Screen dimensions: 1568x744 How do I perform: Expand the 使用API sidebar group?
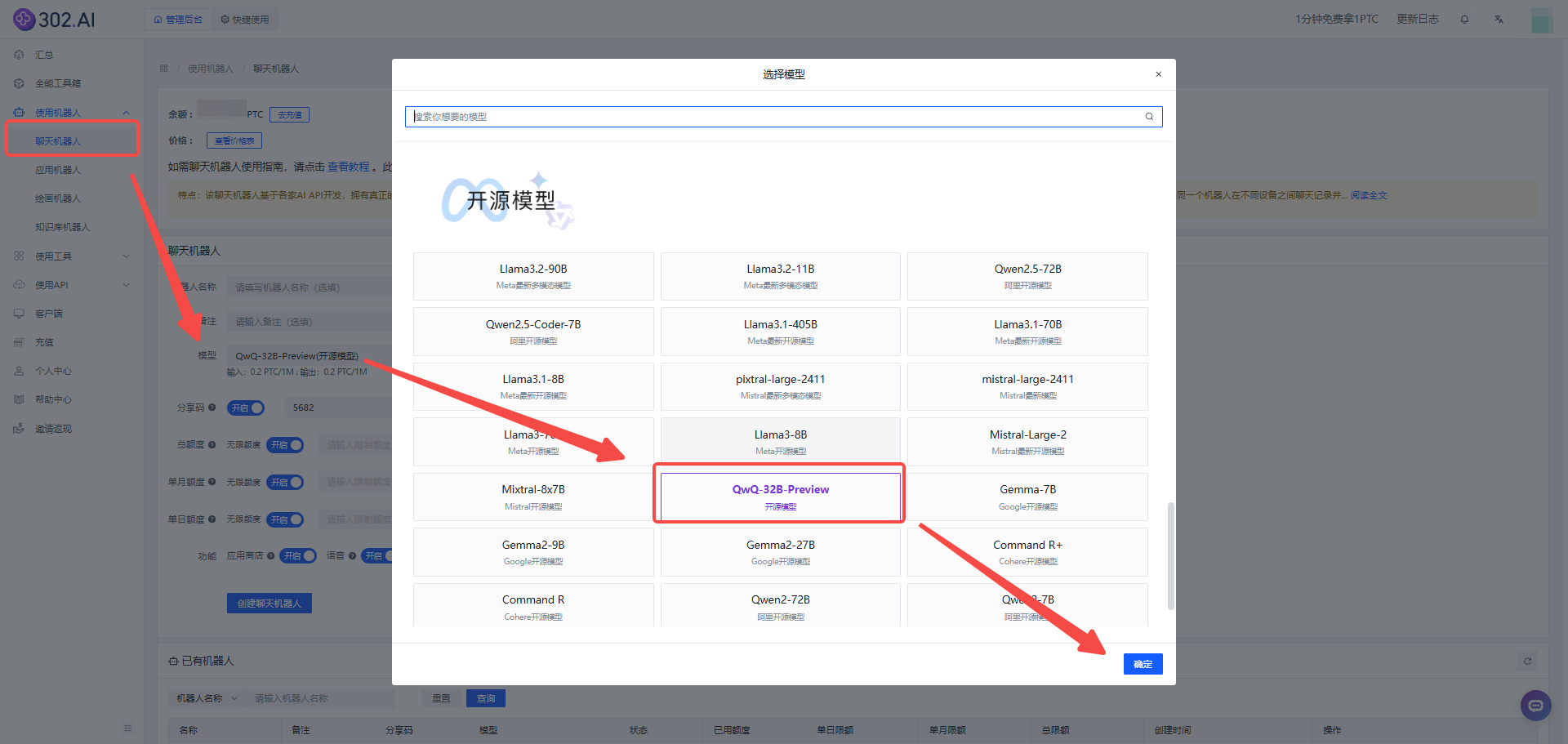coord(126,285)
